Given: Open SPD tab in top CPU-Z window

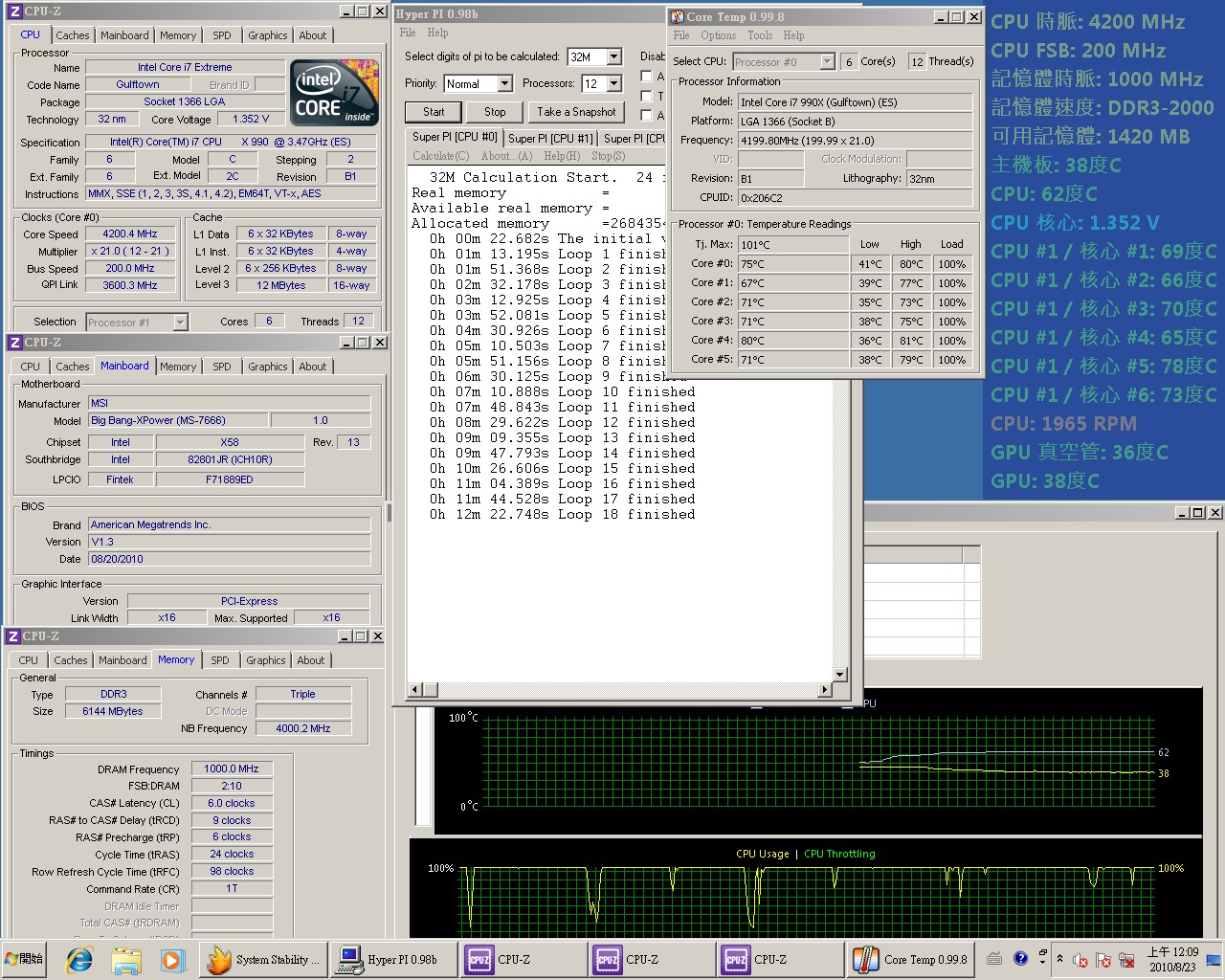Looking at the screenshot, I should pyautogui.click(x=222, y=35).
